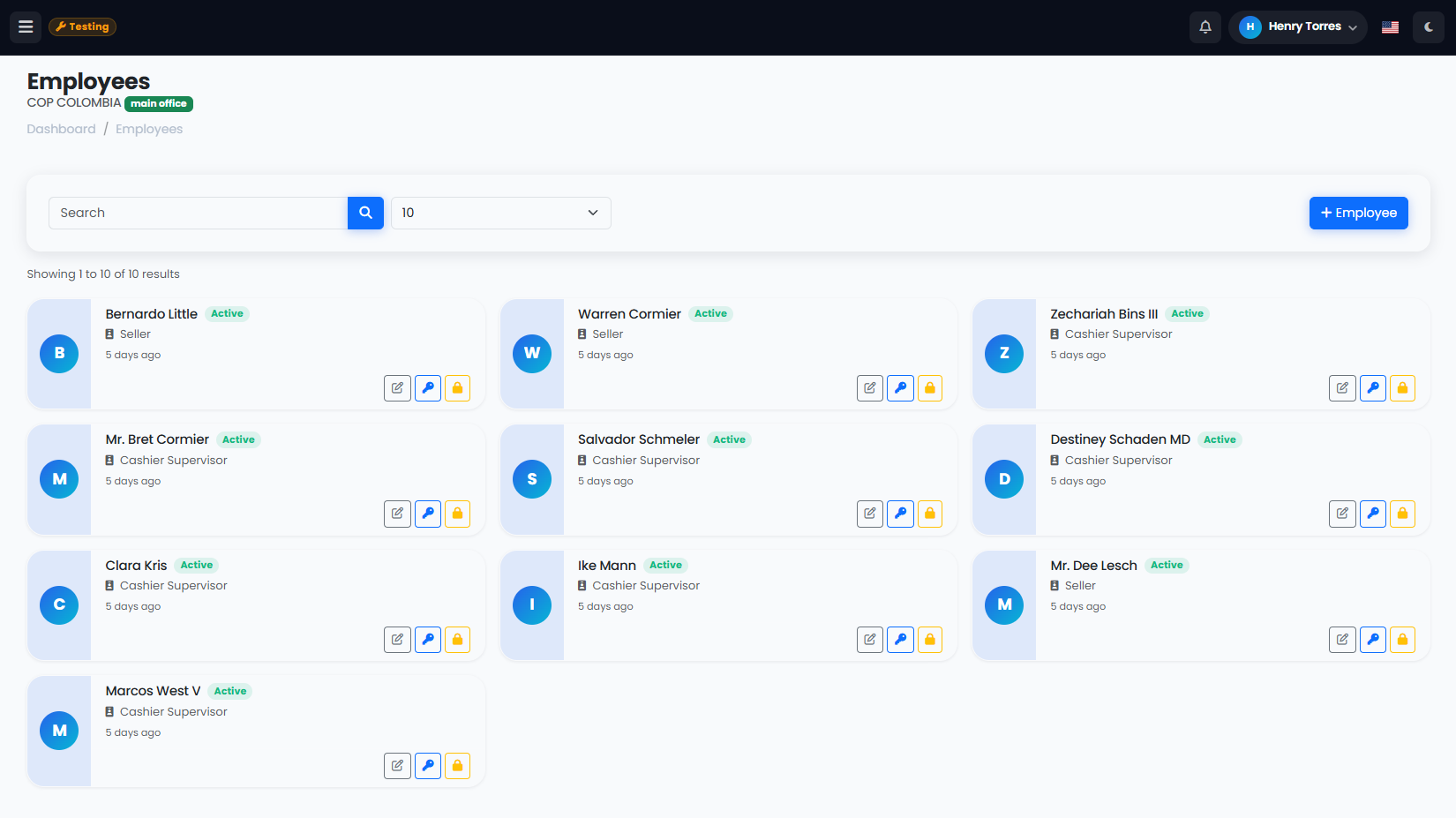Click key icon for Salvador Schmeler
This screenshot has height=818, width=1456.
click(x=900, y=514)
